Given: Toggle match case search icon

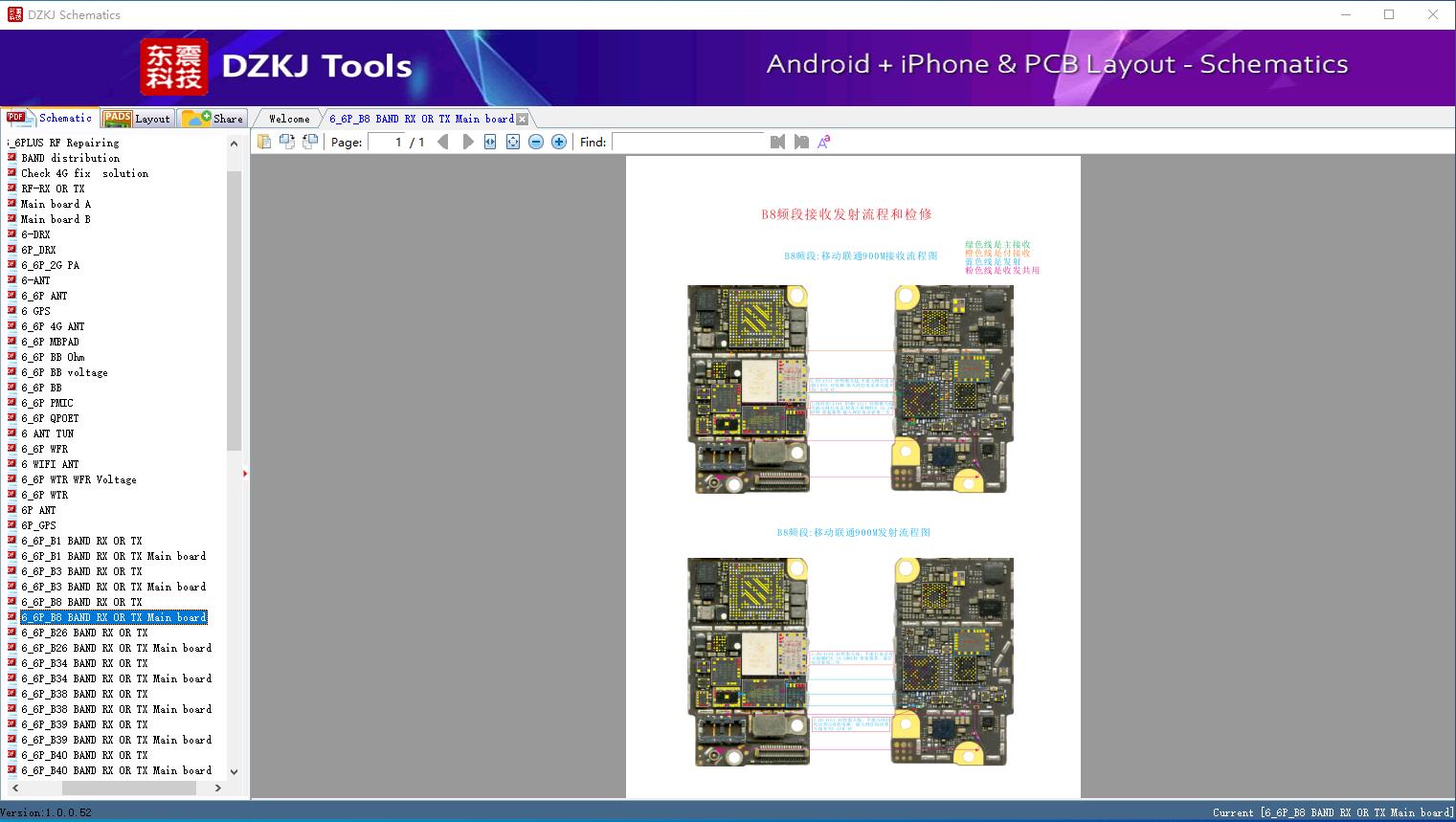Looking at the screenshot, I should point(824,142).
